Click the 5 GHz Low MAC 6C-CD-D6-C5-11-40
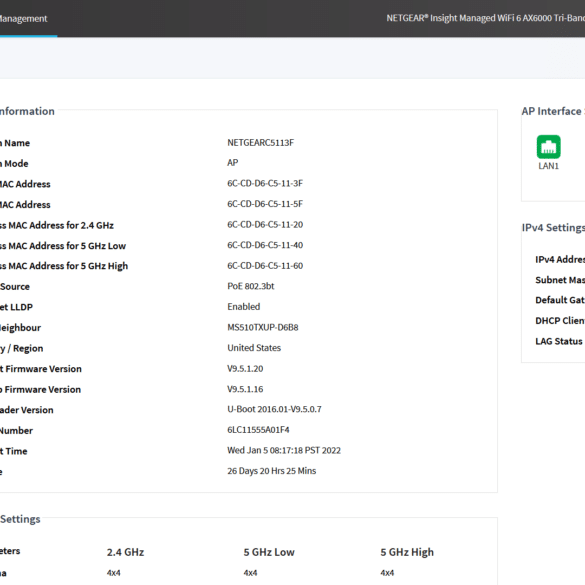The image size is (585, 585). [265, 245]
